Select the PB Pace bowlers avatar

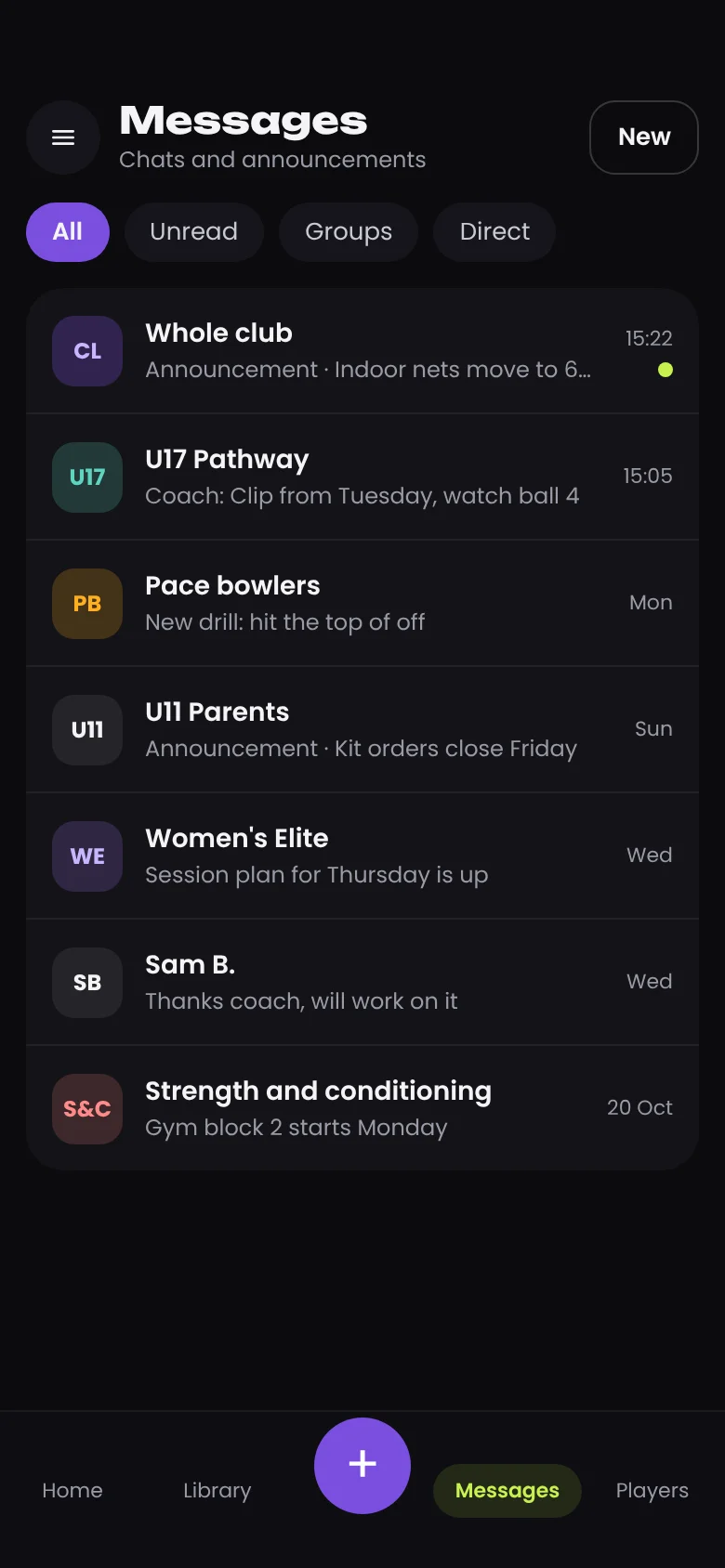87,604
